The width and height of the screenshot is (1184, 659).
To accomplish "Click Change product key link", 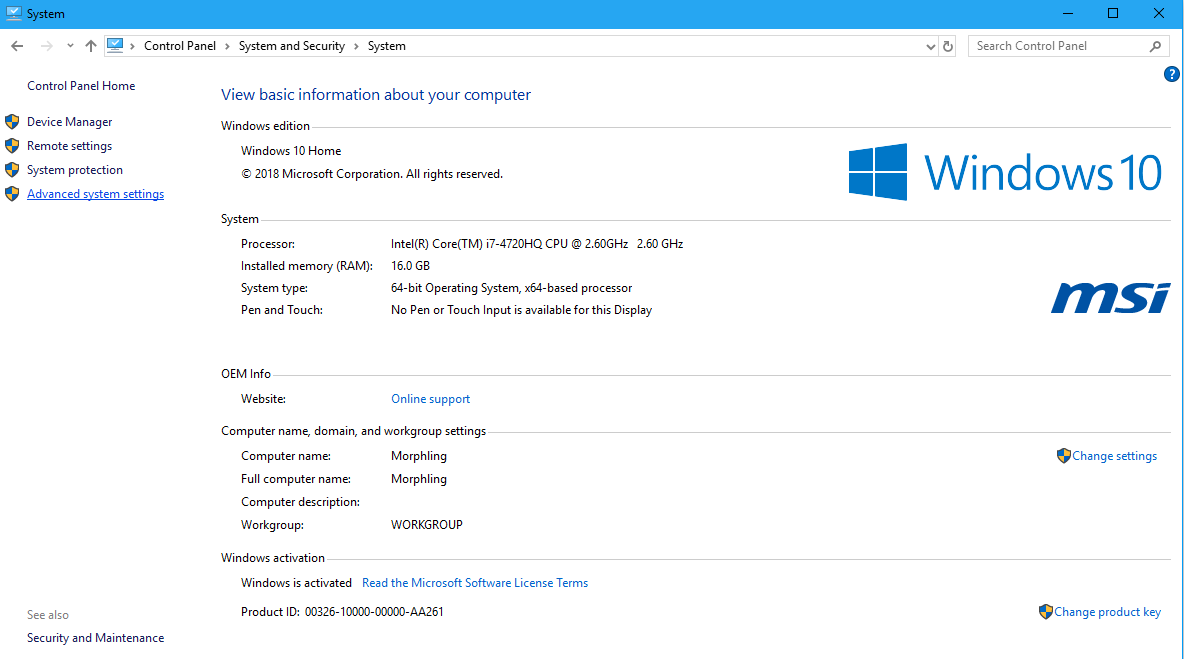I will pyautogui.click(x=1108, y=612).
